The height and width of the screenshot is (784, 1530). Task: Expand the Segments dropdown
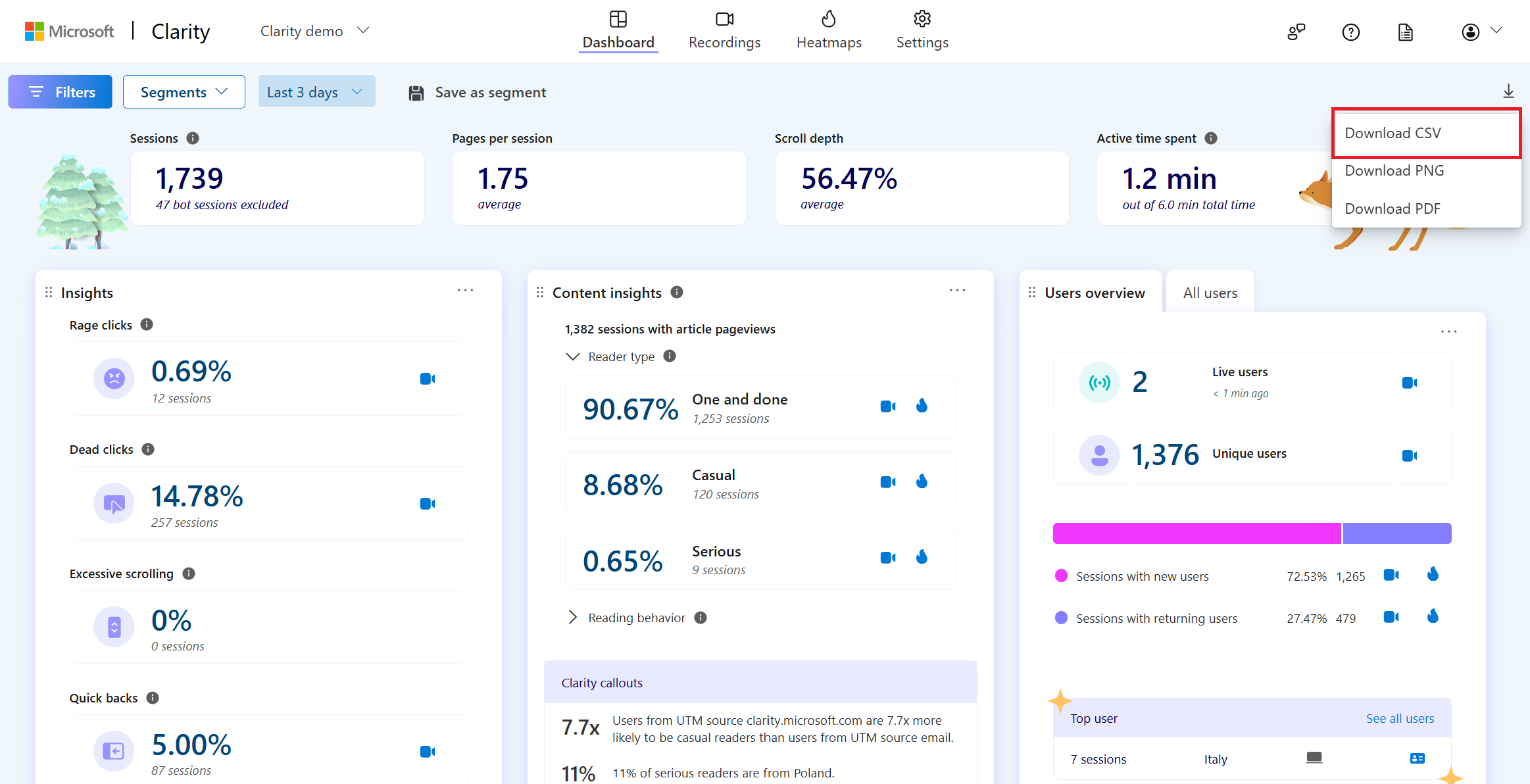pyautogui.click(x=183, y=91)
